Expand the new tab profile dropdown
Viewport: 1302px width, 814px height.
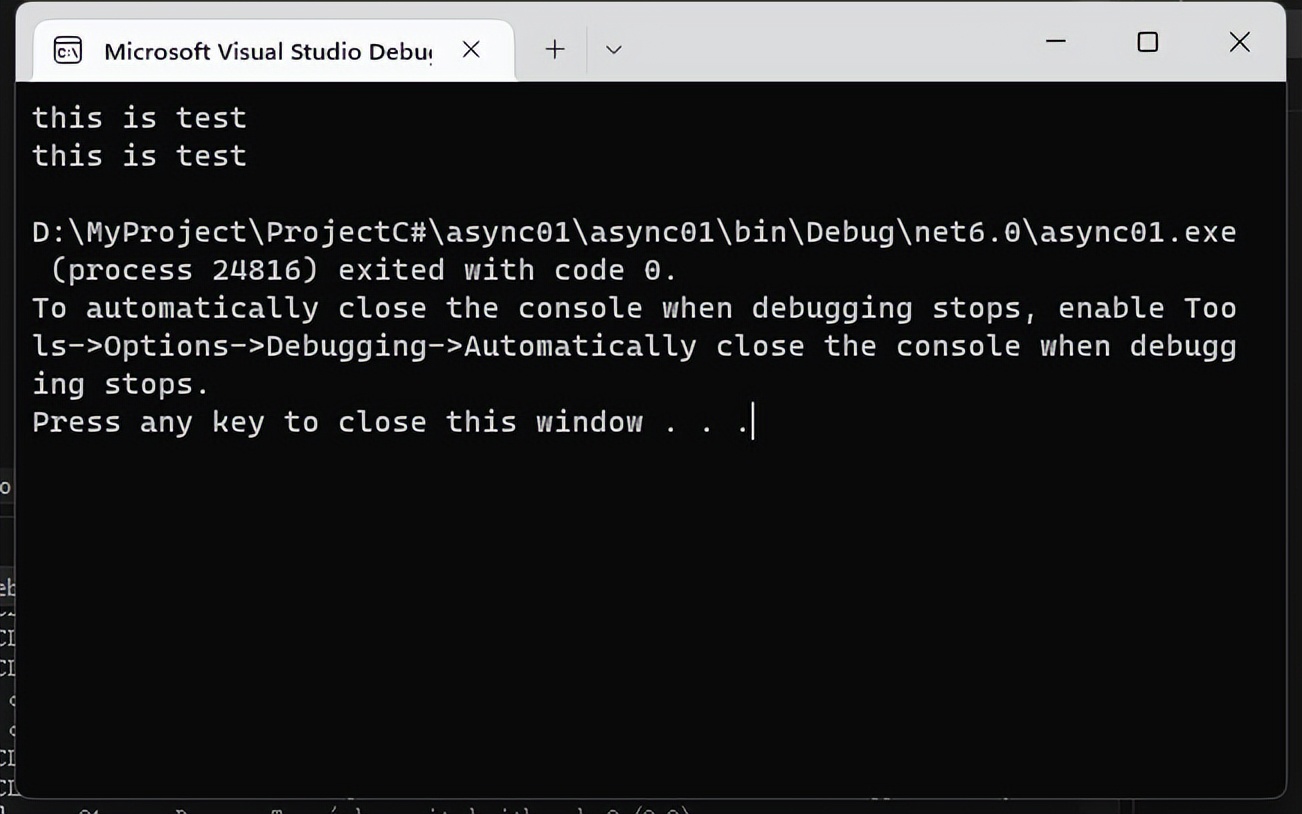pyautogui.click(x=614, y=49)
